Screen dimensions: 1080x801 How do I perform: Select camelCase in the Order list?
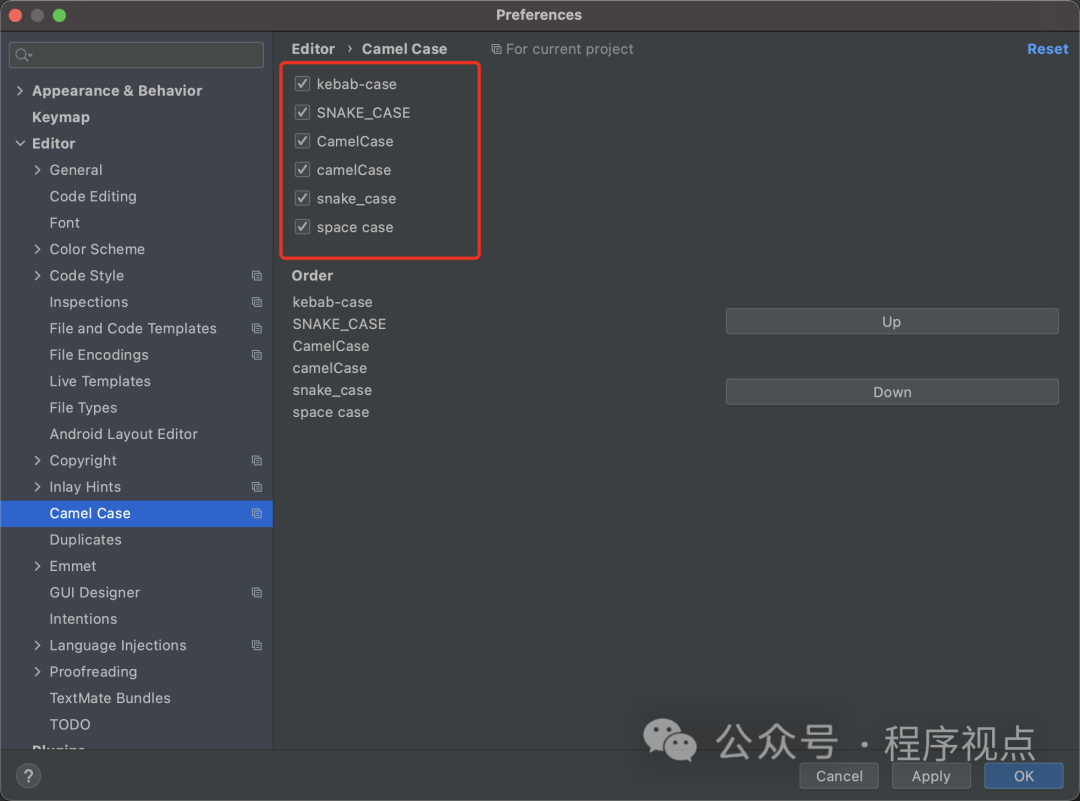click(x=330, y=368)
